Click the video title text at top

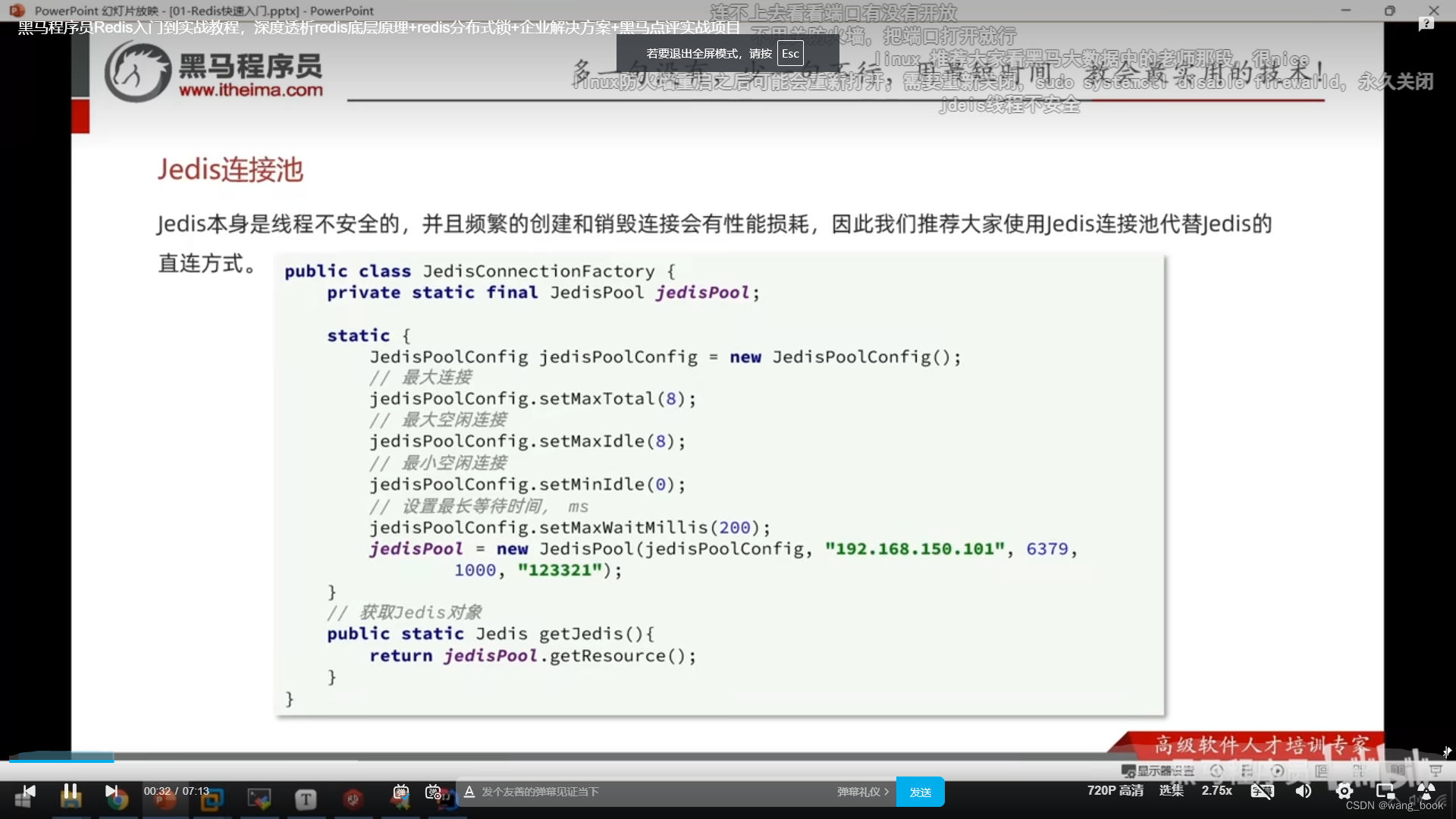[x=379, y=28]
